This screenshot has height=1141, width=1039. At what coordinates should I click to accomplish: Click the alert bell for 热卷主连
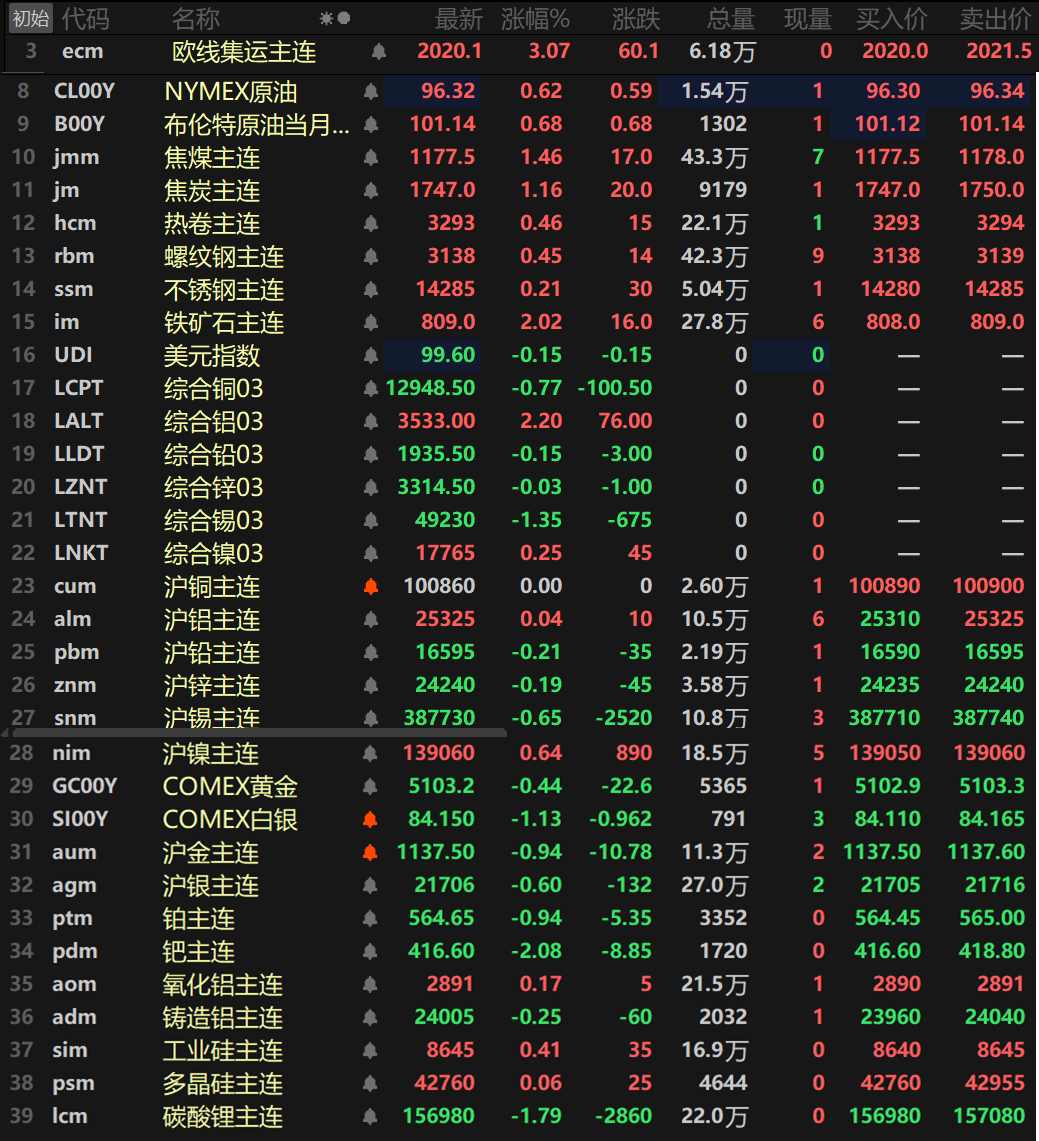click(371, 223)
